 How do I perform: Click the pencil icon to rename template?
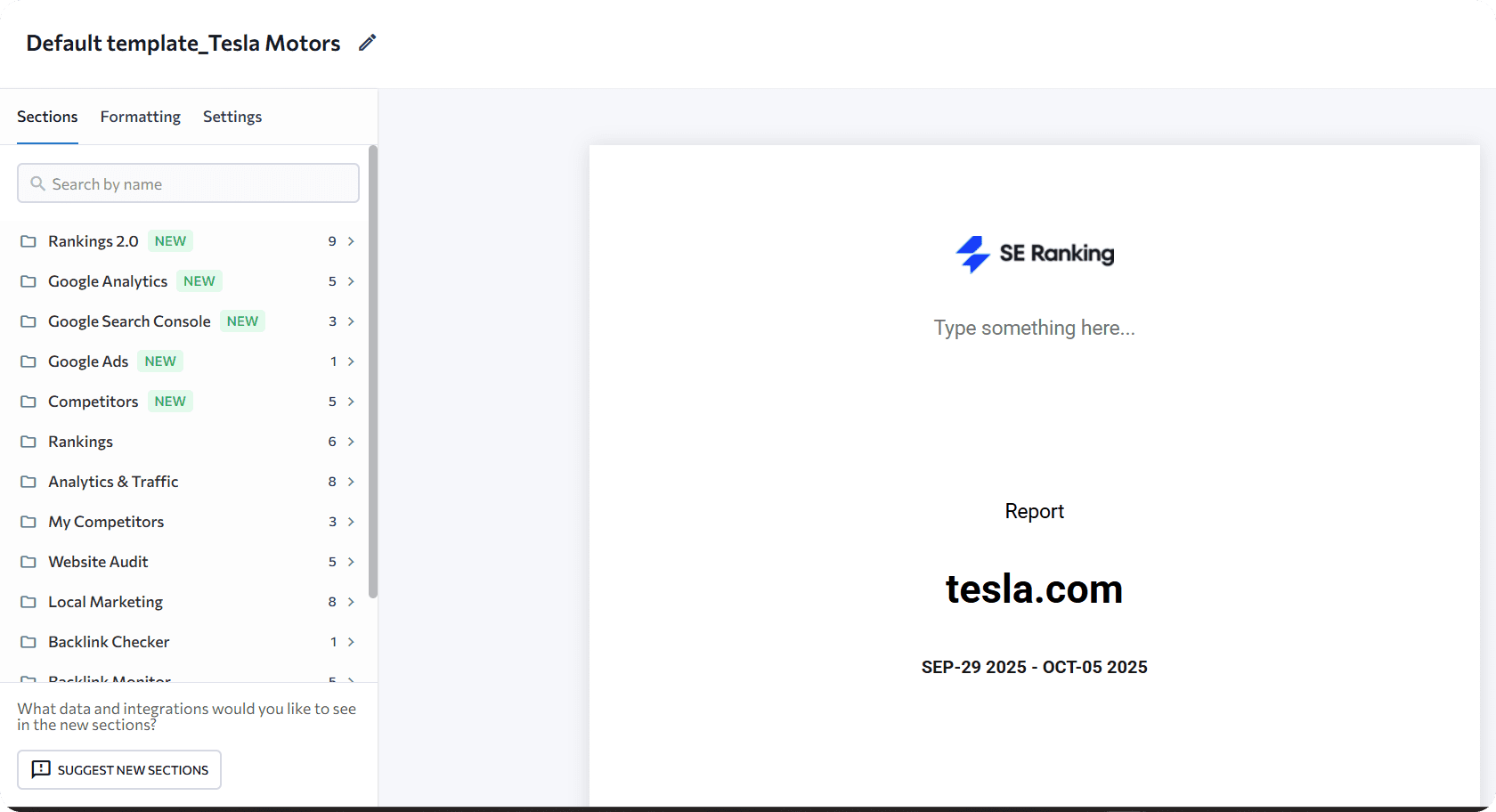pos(367,43)
